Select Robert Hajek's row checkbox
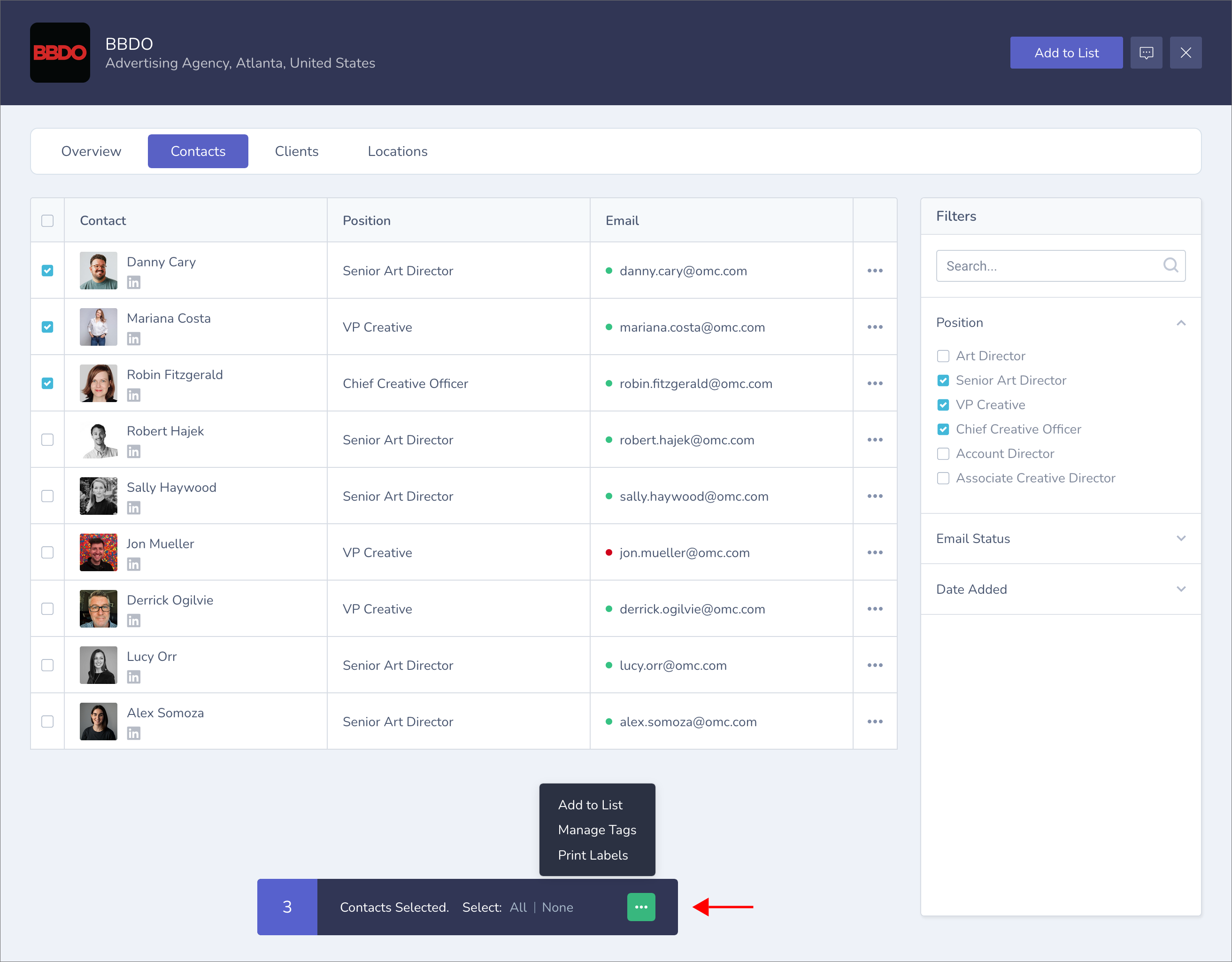1232x962 pixels. click(47, 440)
